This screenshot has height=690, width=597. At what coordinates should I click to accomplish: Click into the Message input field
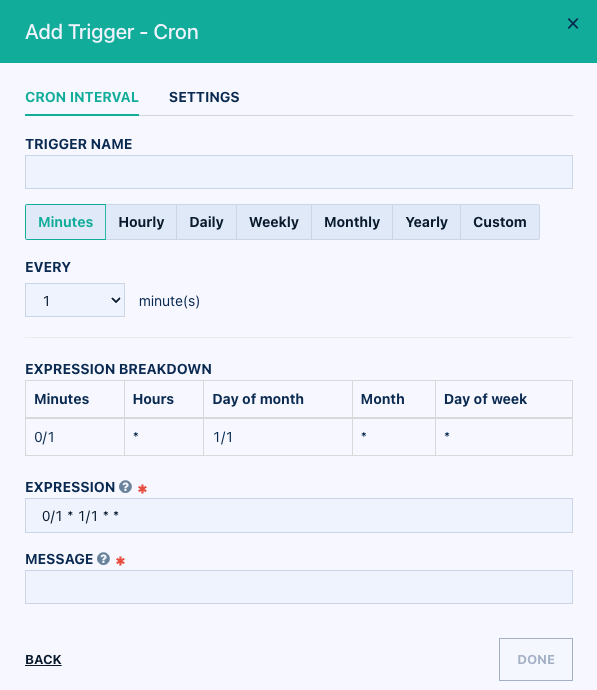tap(299, 587)
